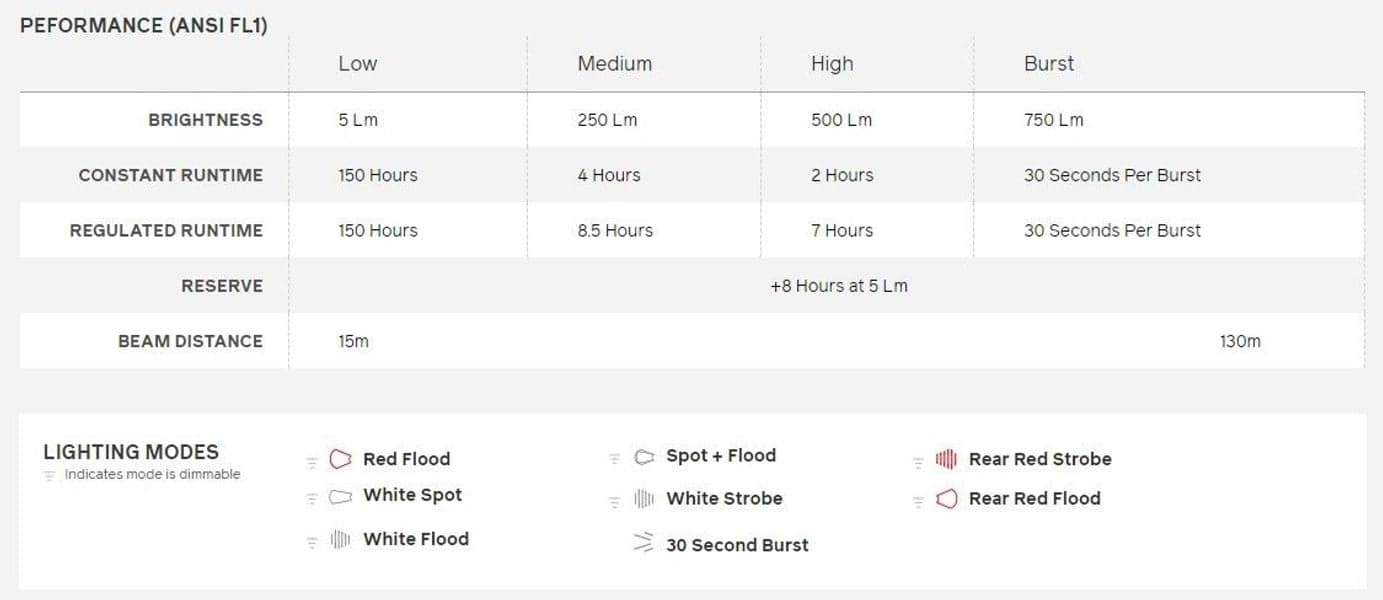Click dimmable indicator beside Red Flood
This screenshot has height=600, width=1383.
(x=311, y=462)
